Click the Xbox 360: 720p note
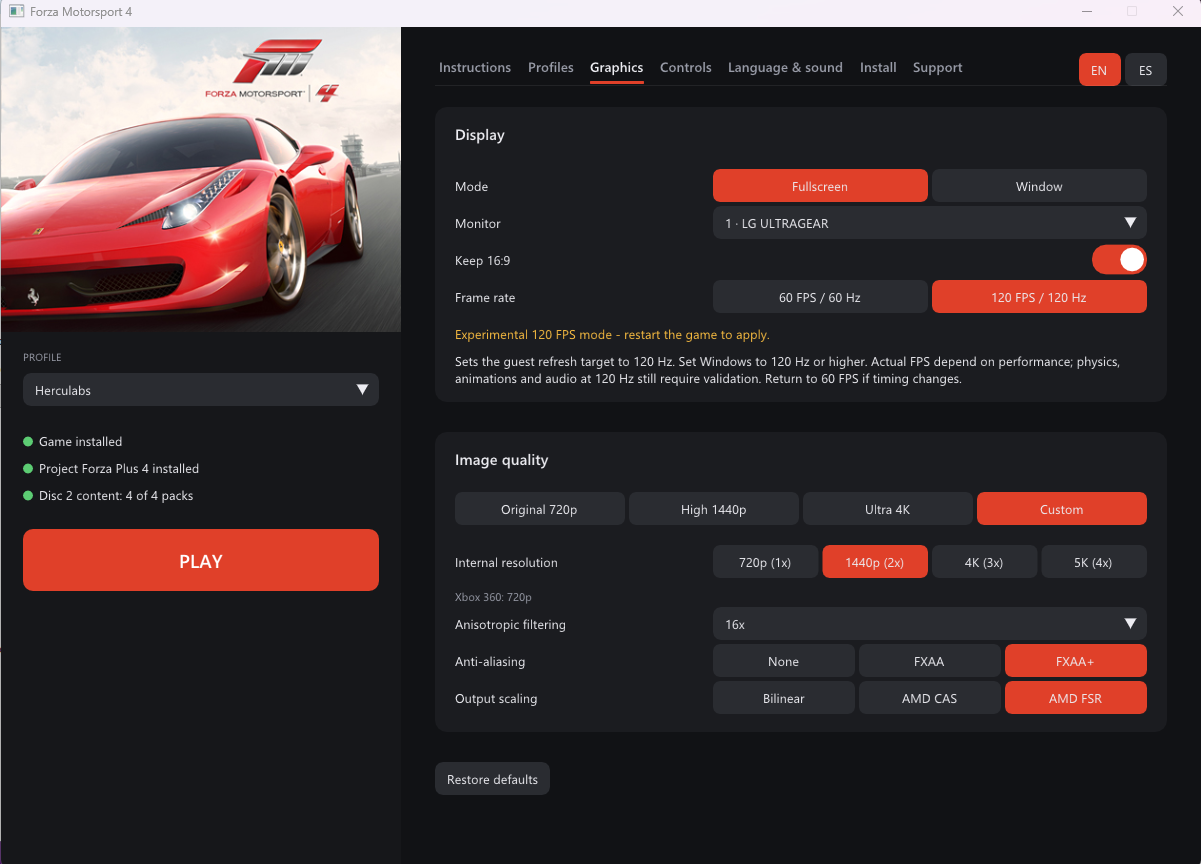 tap(493, 597)
